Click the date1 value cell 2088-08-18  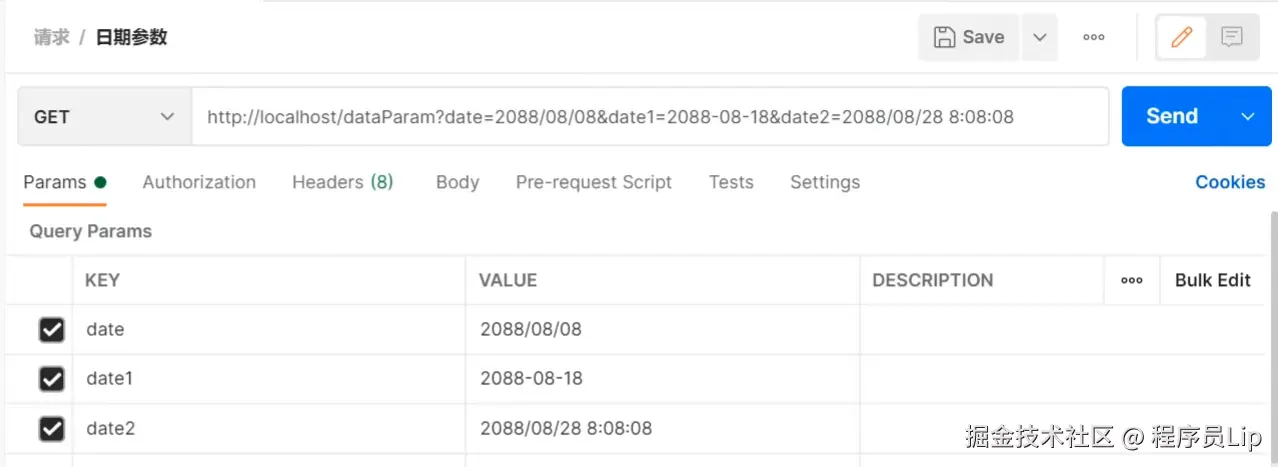point(531,379)
